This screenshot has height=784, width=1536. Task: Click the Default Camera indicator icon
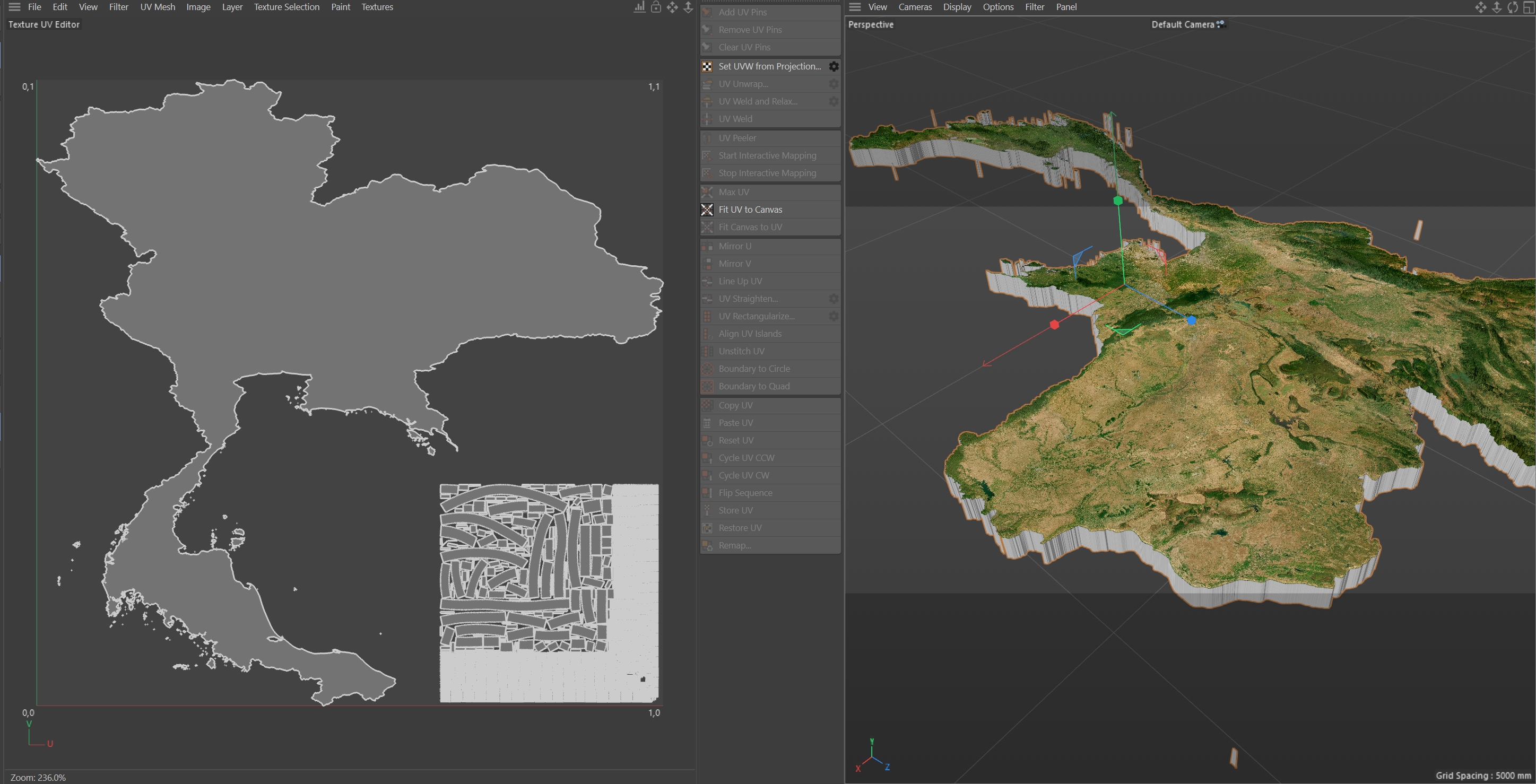1220,24
